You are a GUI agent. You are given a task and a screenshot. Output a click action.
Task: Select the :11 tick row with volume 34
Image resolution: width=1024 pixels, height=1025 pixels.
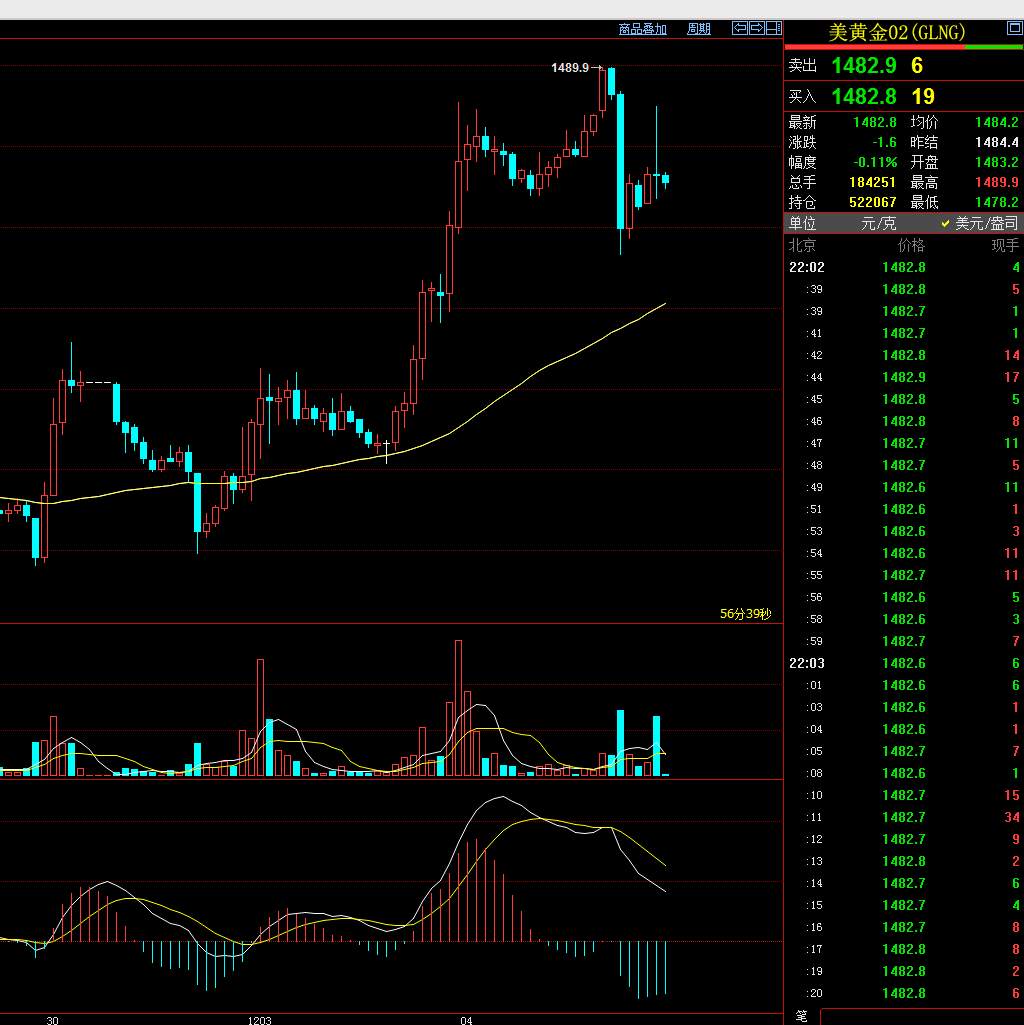click(904, 817)
